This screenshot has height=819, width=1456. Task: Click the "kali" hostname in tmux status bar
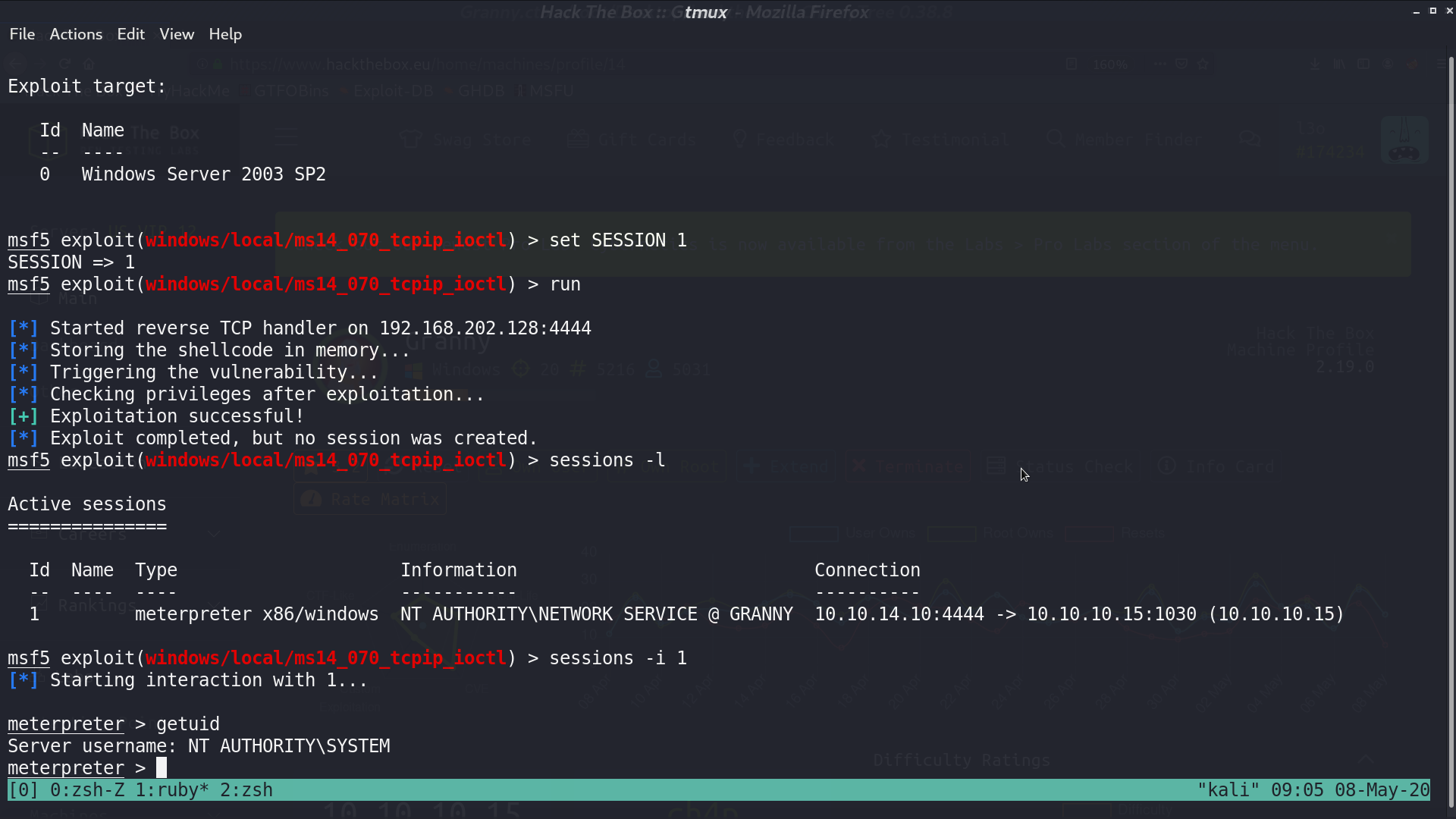pyautogui.click(x=1228, y=790)
